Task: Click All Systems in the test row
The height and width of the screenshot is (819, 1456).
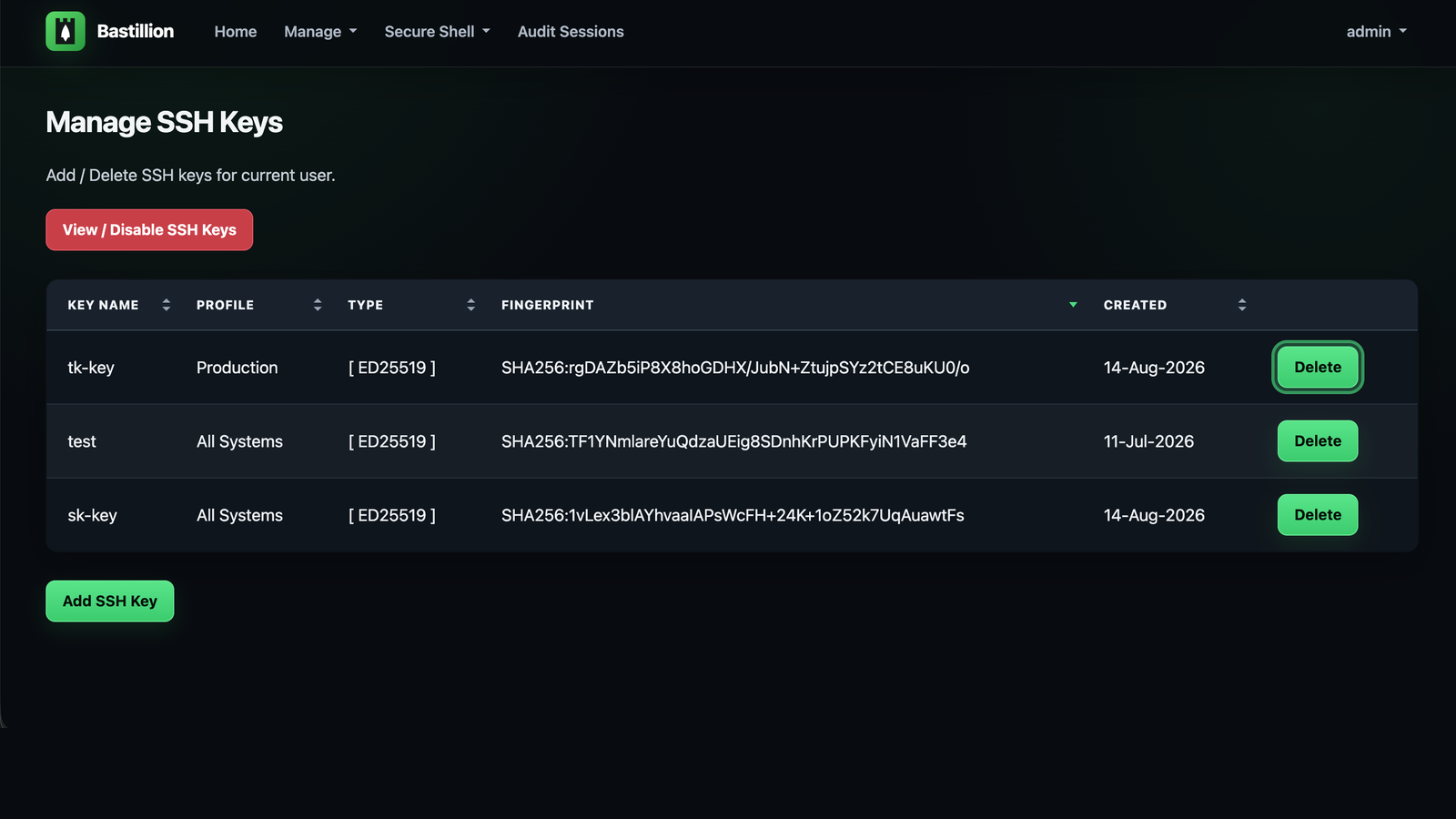Action: point(239,441)
